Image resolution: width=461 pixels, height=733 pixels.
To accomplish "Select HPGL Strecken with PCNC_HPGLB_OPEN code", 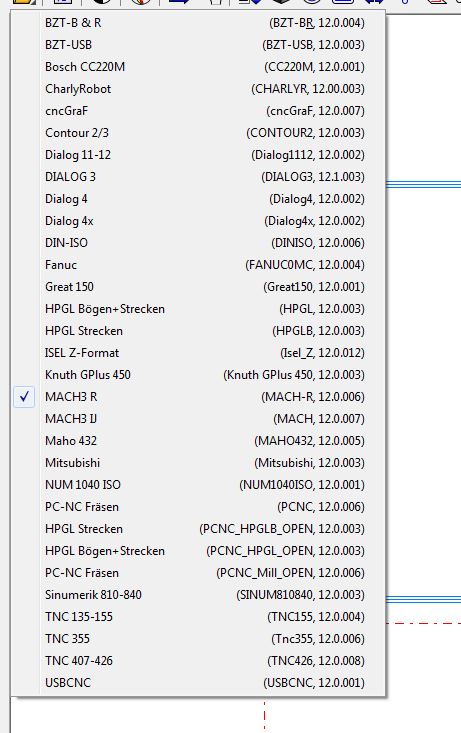I will point(198,529).
